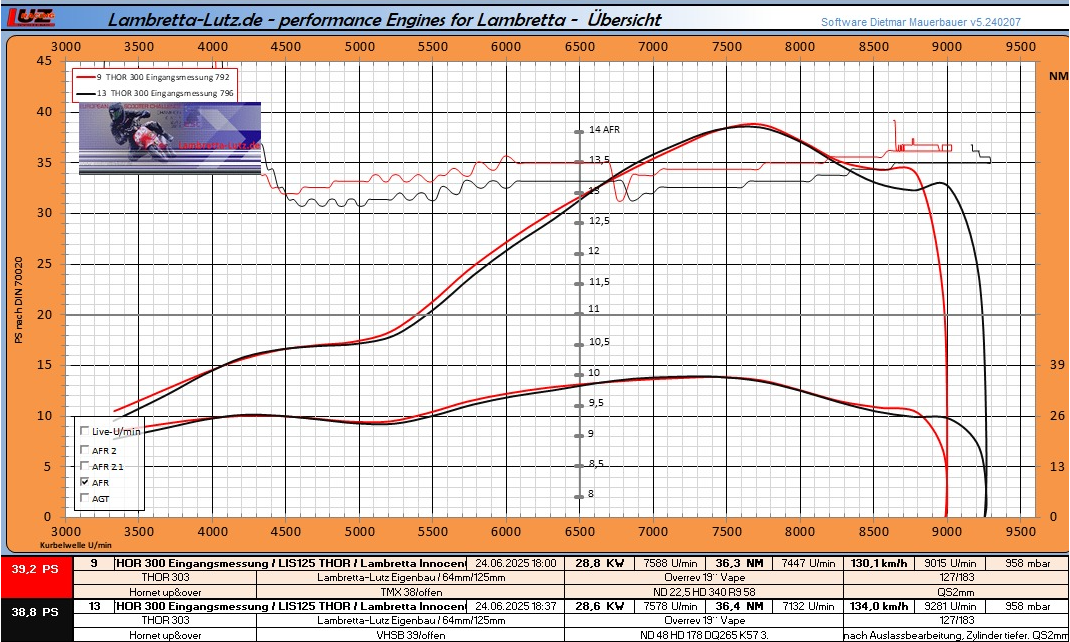Select the VHSB 39/offen carburetor cell

pos(411,635)
